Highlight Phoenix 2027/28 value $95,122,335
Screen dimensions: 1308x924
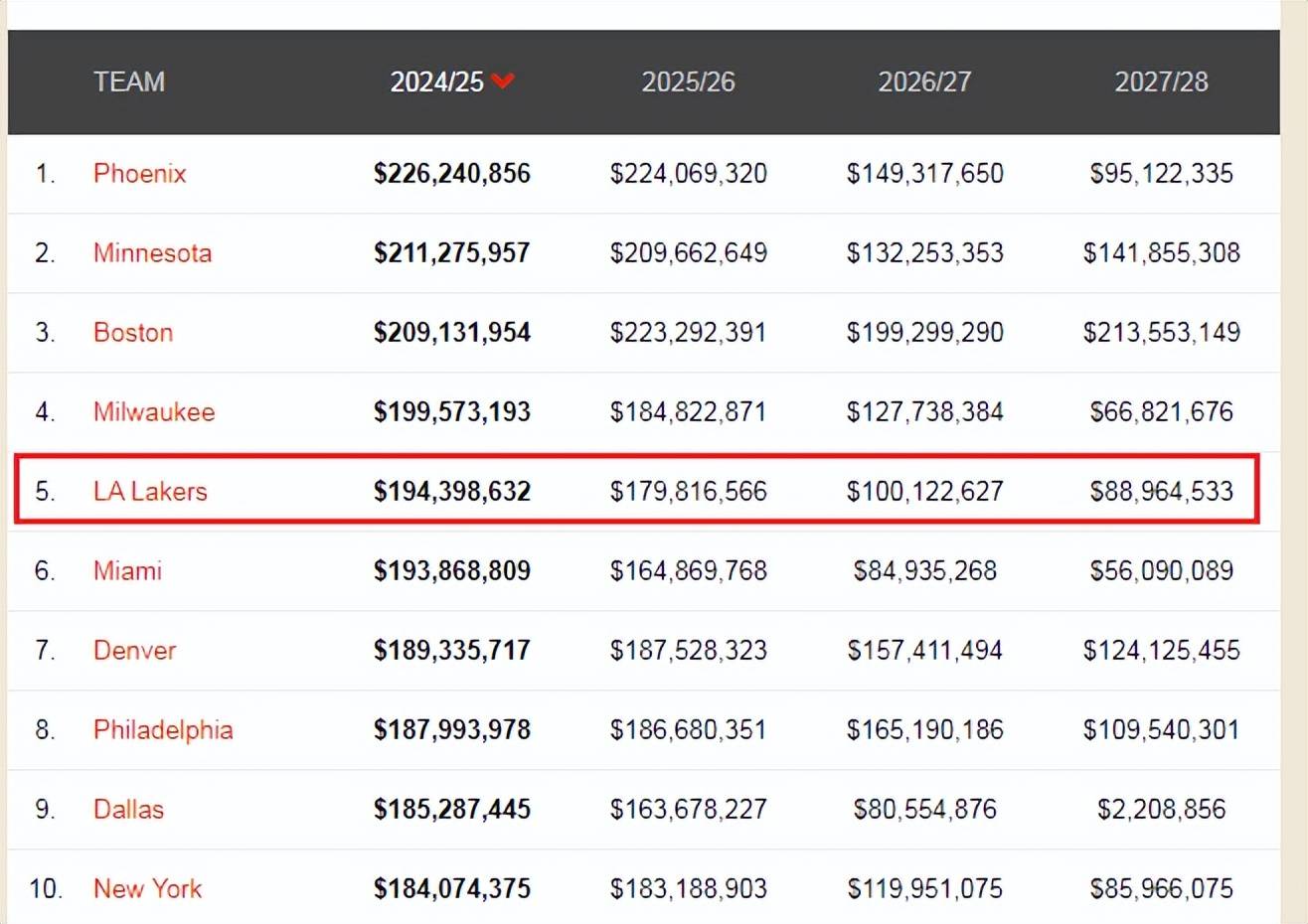1162,174
